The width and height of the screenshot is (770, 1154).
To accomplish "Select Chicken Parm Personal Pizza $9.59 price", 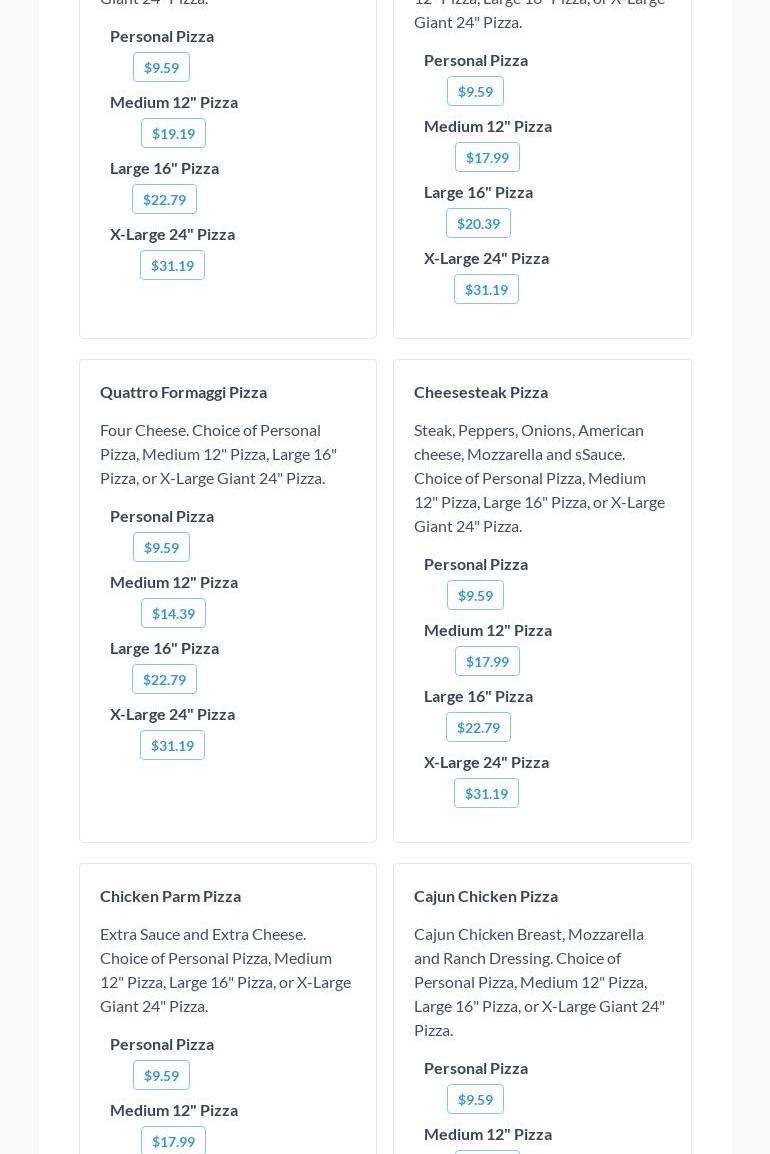I will (161, 1075).
